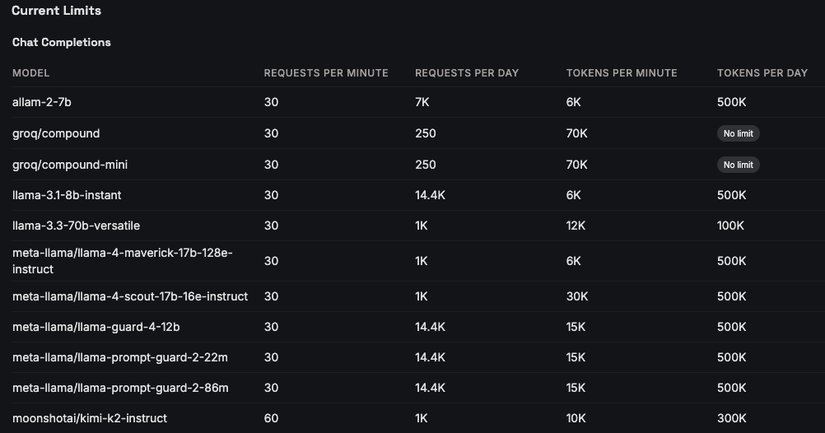Select the TOKENS PER DAY column header
Viewport: 825px width, 433px height.
point(762,73)
